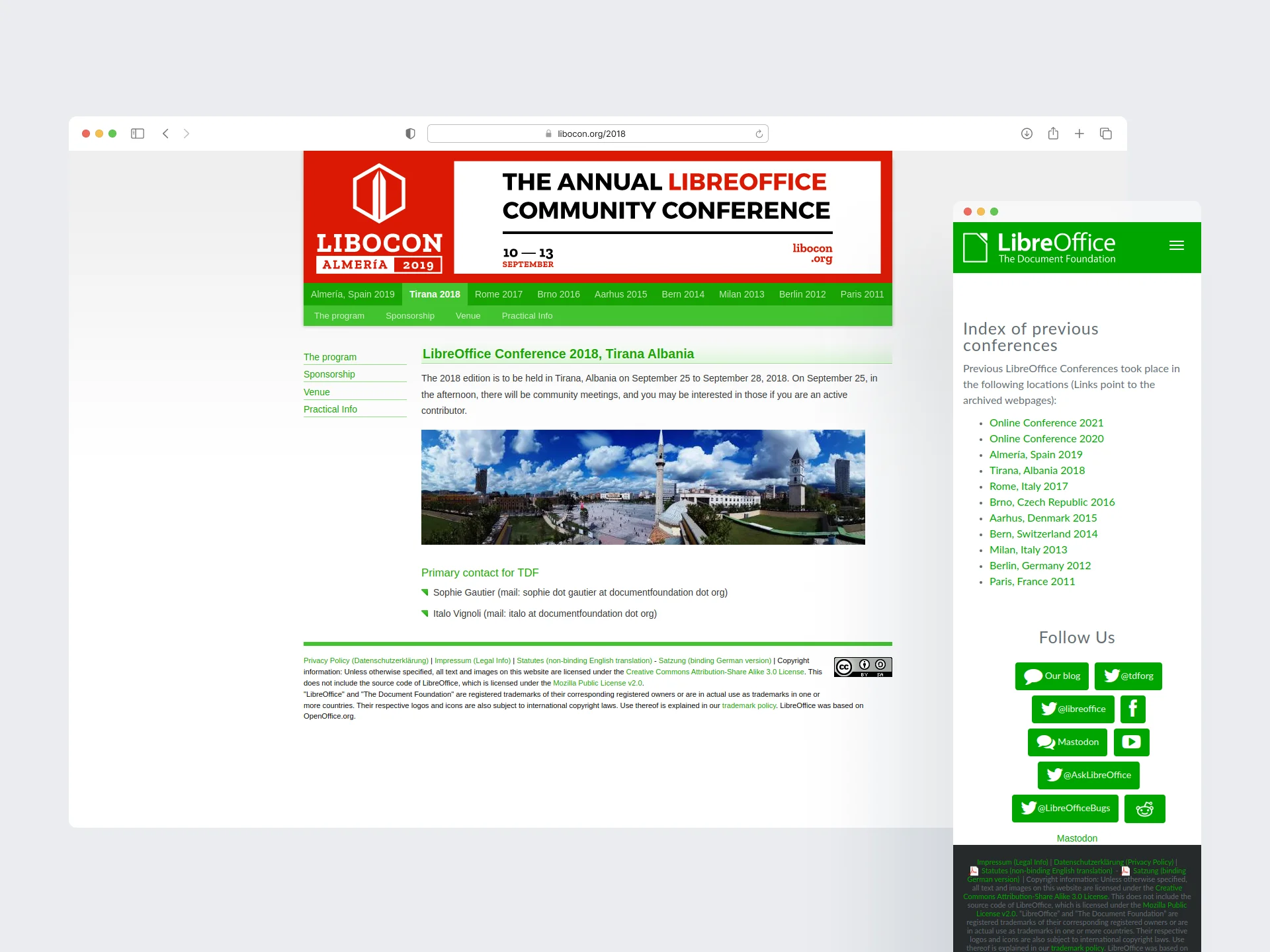The height and width of the screenshot is (952, 1270).
Task: Open the downloads icon in Safari toolbar
Action: tap(1027, 134)
